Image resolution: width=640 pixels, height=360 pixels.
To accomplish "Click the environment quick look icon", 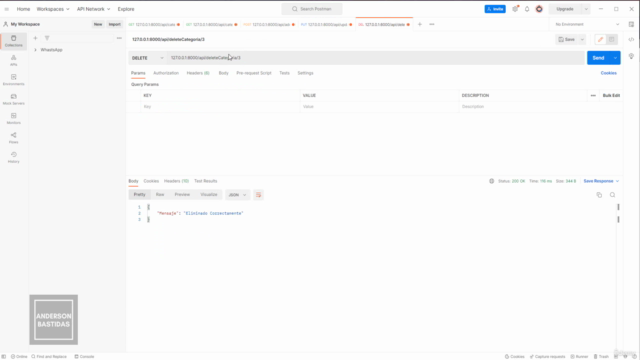I will tap(631, 24).
